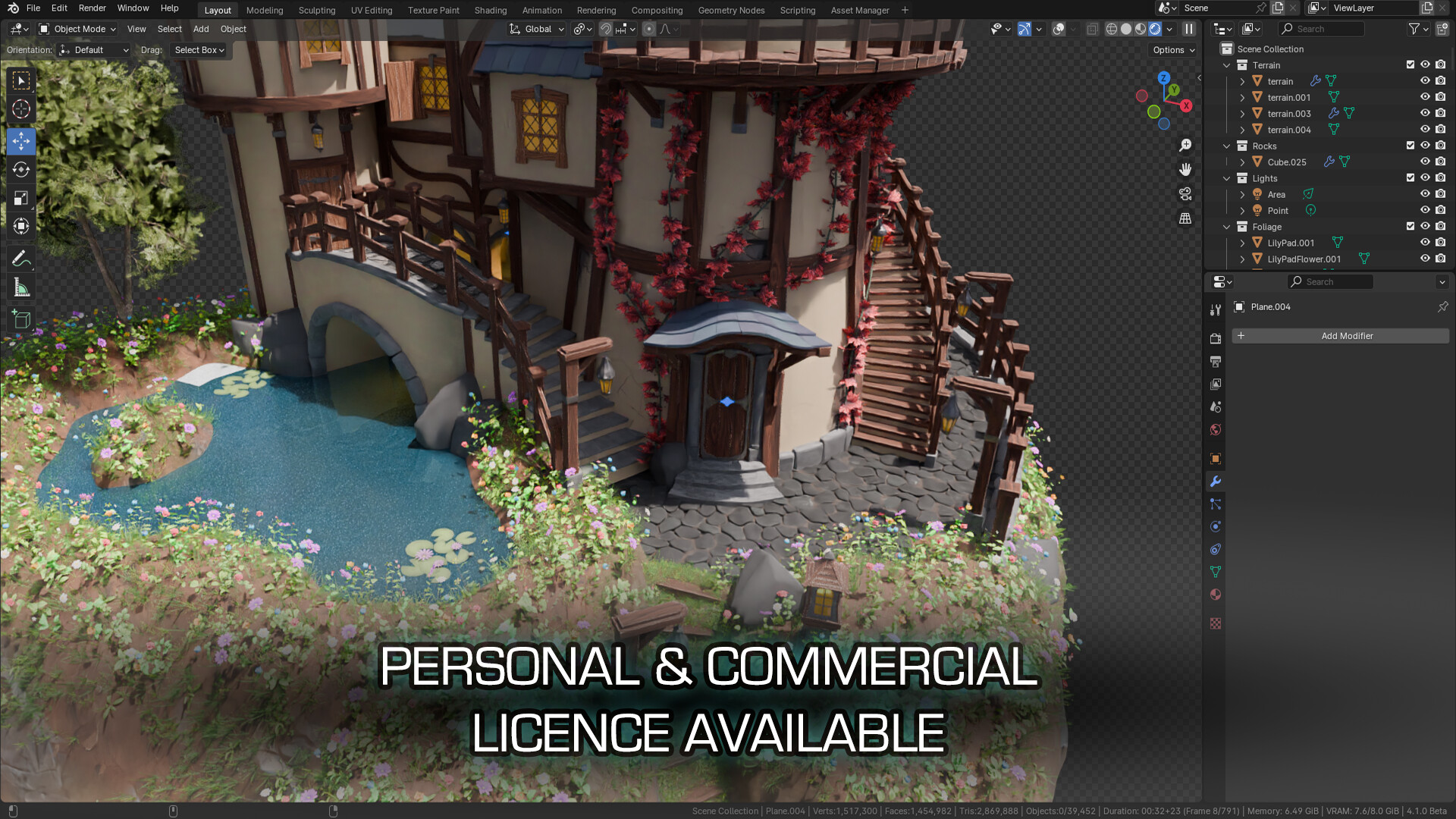Select the Material Properties tab
Image resolution: width=1456 pixels, height=819 pixels.
[1216, 595]
